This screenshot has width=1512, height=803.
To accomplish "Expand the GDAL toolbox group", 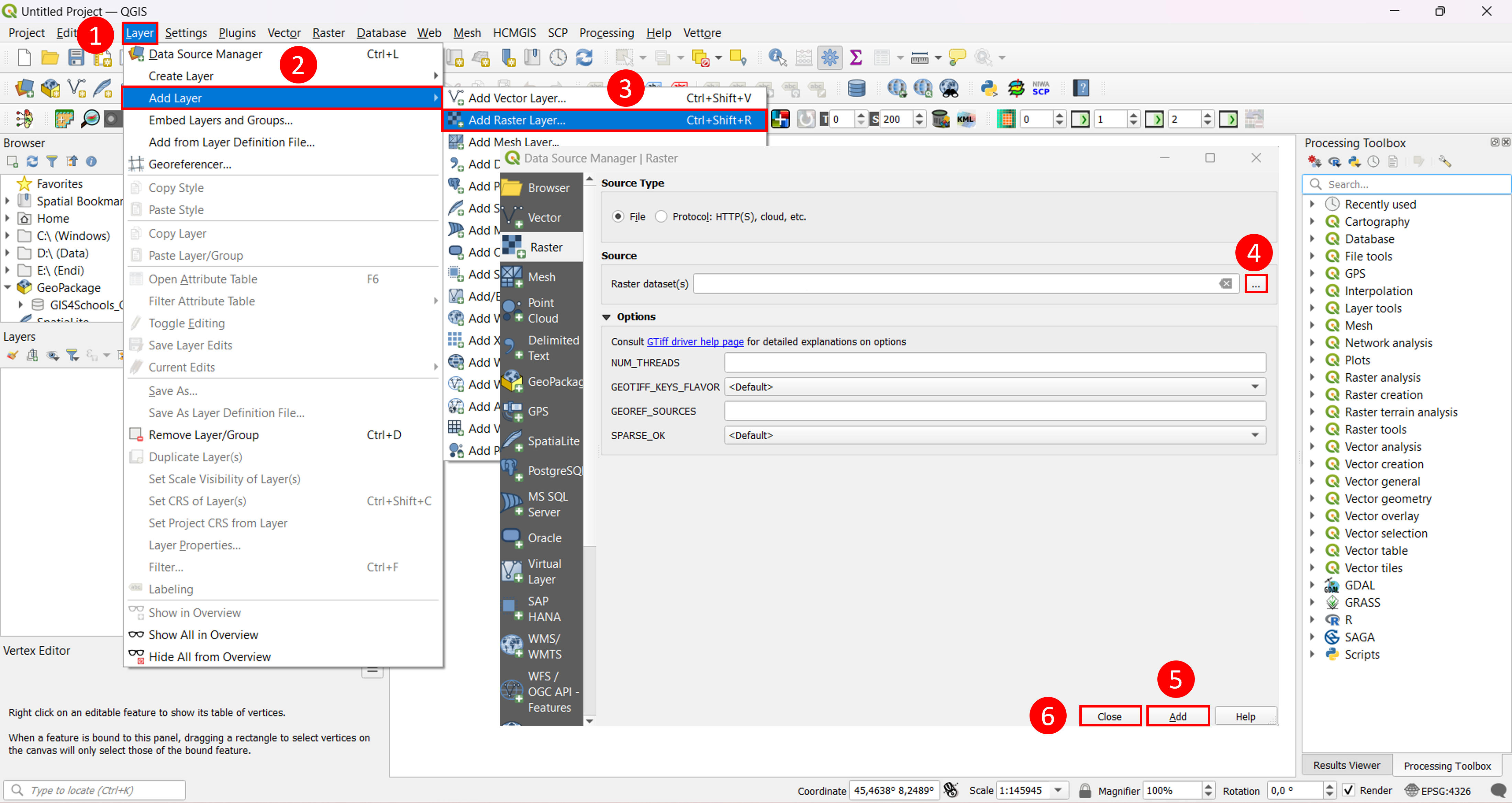I will [1312, 585].
